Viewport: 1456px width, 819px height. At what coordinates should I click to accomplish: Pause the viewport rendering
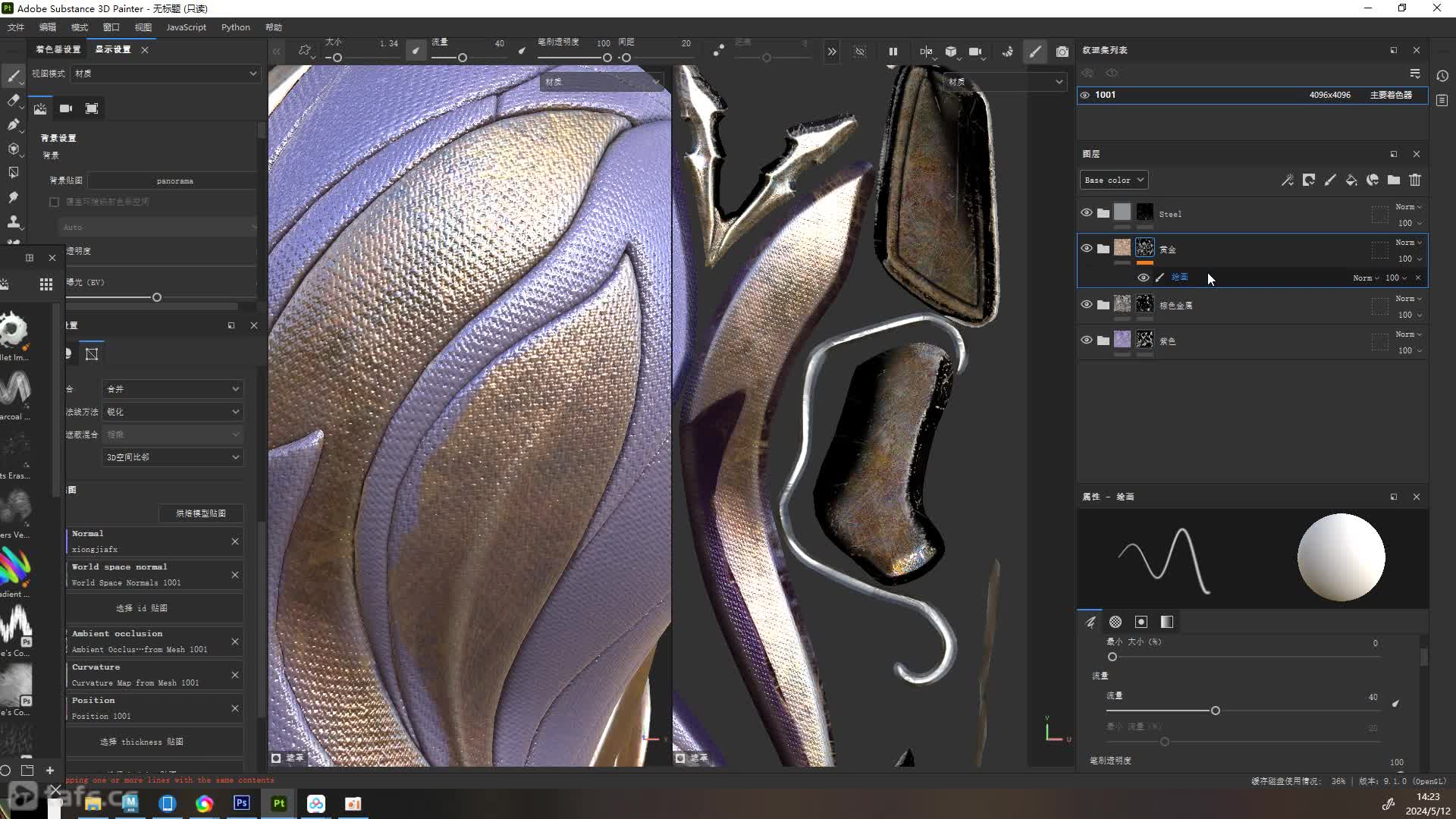coord(893,52)
